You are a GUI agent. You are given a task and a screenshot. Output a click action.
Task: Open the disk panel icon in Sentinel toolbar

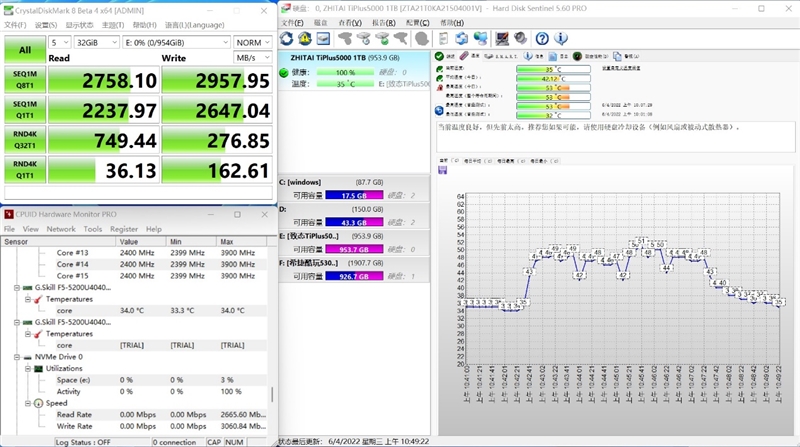[x=323, y=39]
